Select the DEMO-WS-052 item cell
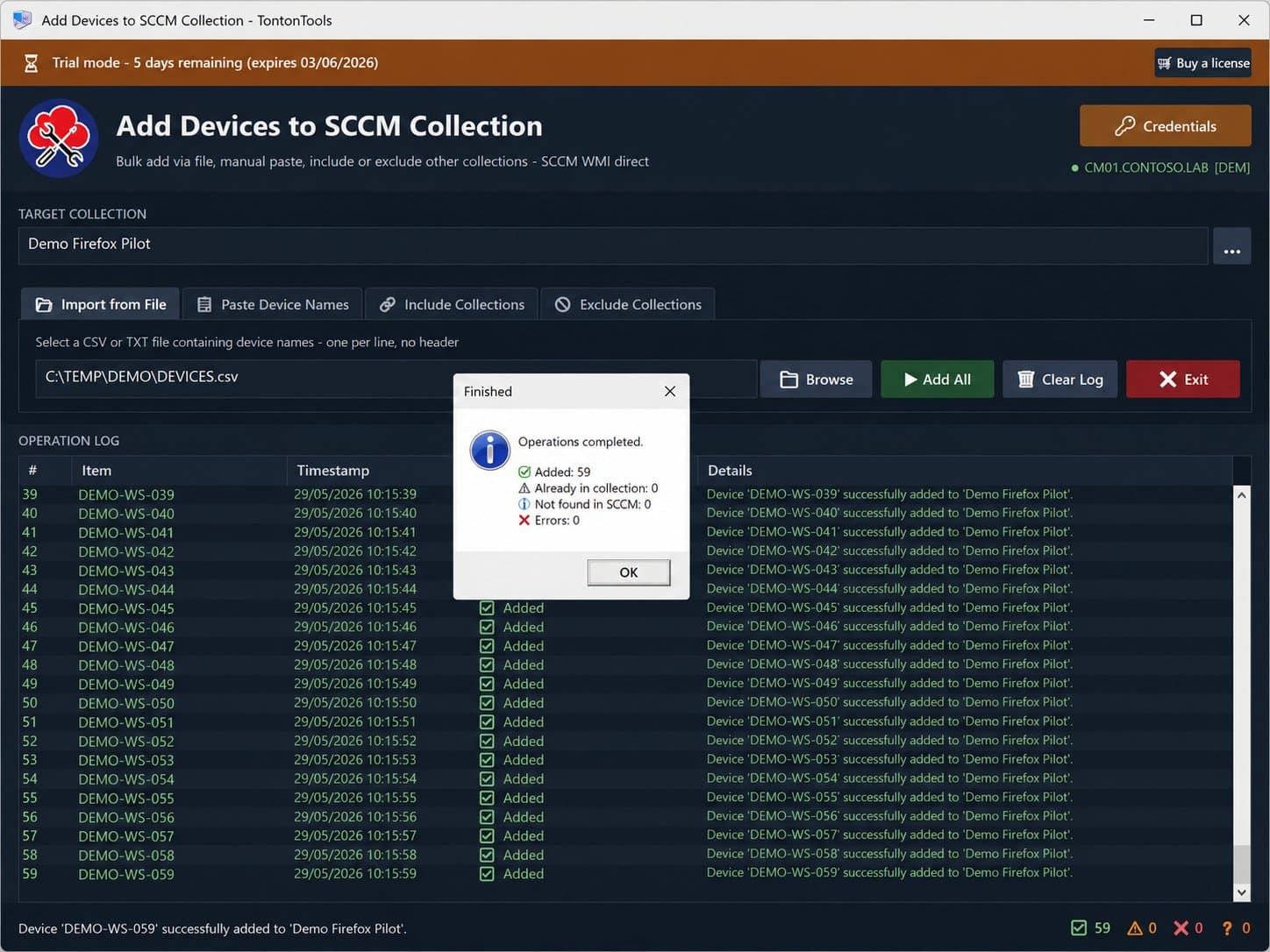 coord(126,742)
